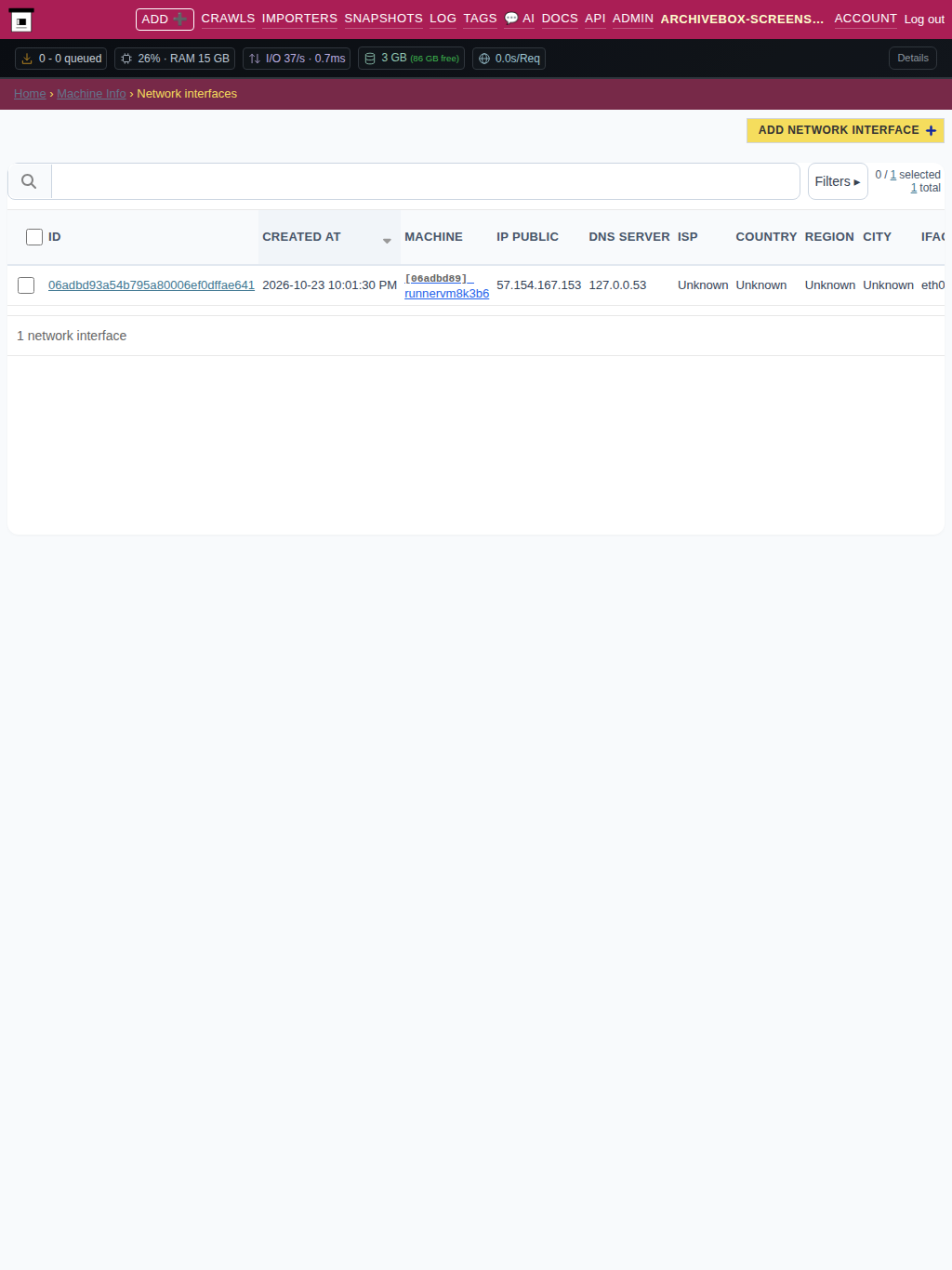The image size is (952, 1270).
Task: Sort by the ID column header
Action: click(55, 237)
